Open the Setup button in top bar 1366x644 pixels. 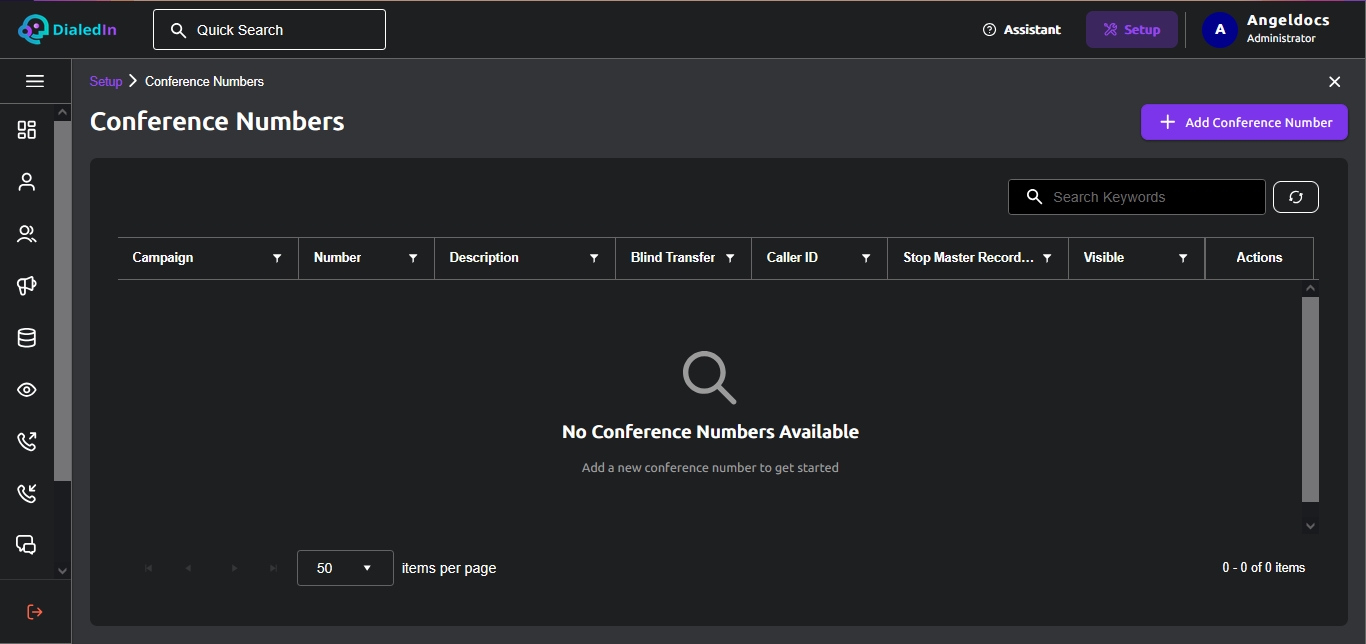click(x=1132, y=30)
